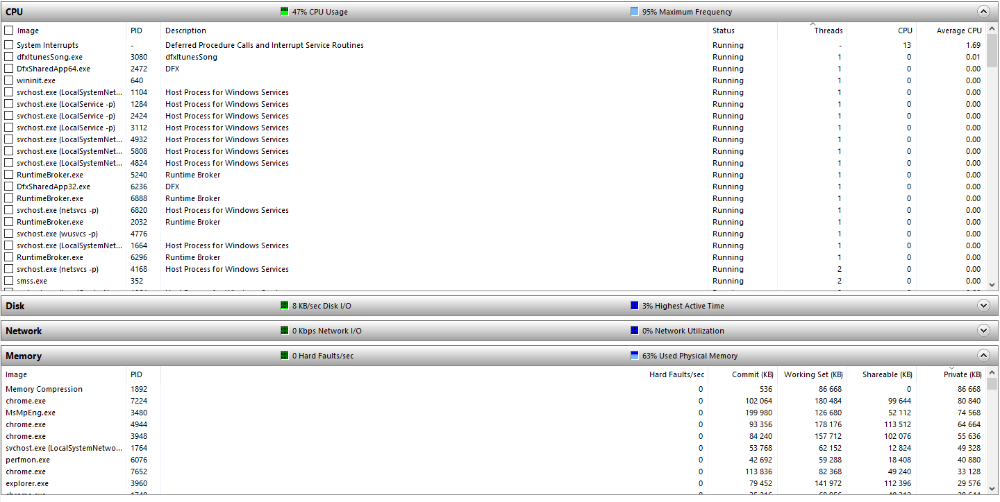The height and width of the screenshot is (502, 1000).
Task: Expand the Disk section
Action: point(983,306)
